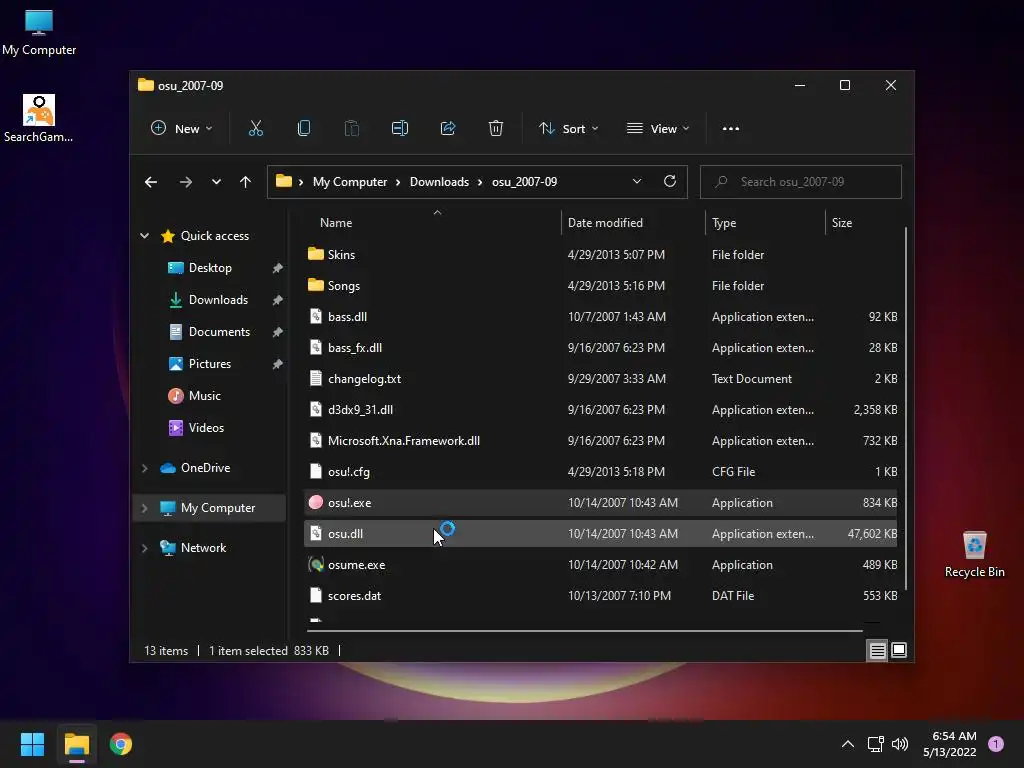Open the notification badge in the taskbar
Viewport: 1024px width, 768px height.
(996, 743)
